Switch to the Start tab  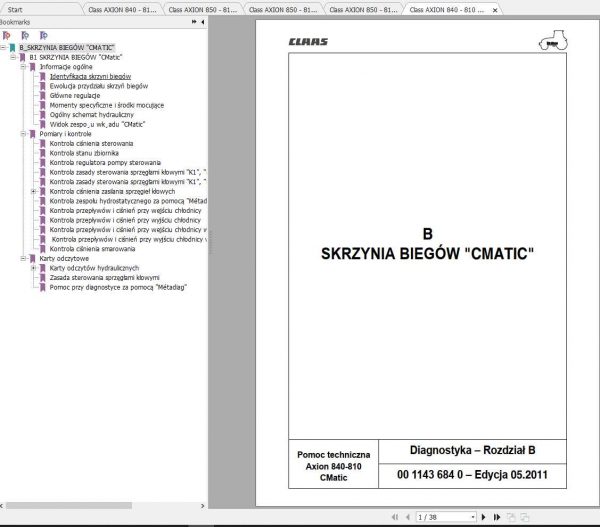coord(15,10)
